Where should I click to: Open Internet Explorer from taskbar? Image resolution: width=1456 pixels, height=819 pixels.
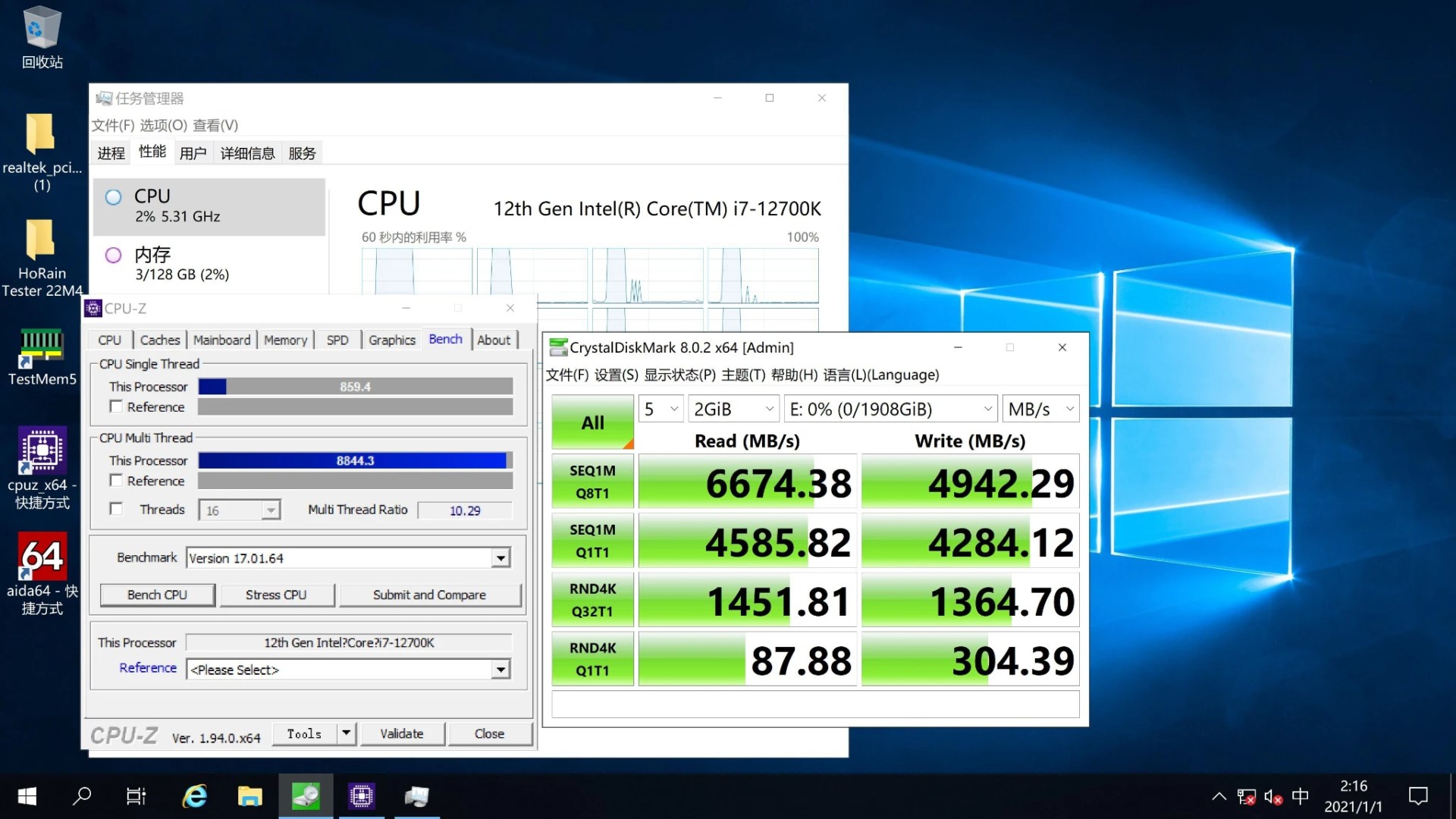pos(195,796)
